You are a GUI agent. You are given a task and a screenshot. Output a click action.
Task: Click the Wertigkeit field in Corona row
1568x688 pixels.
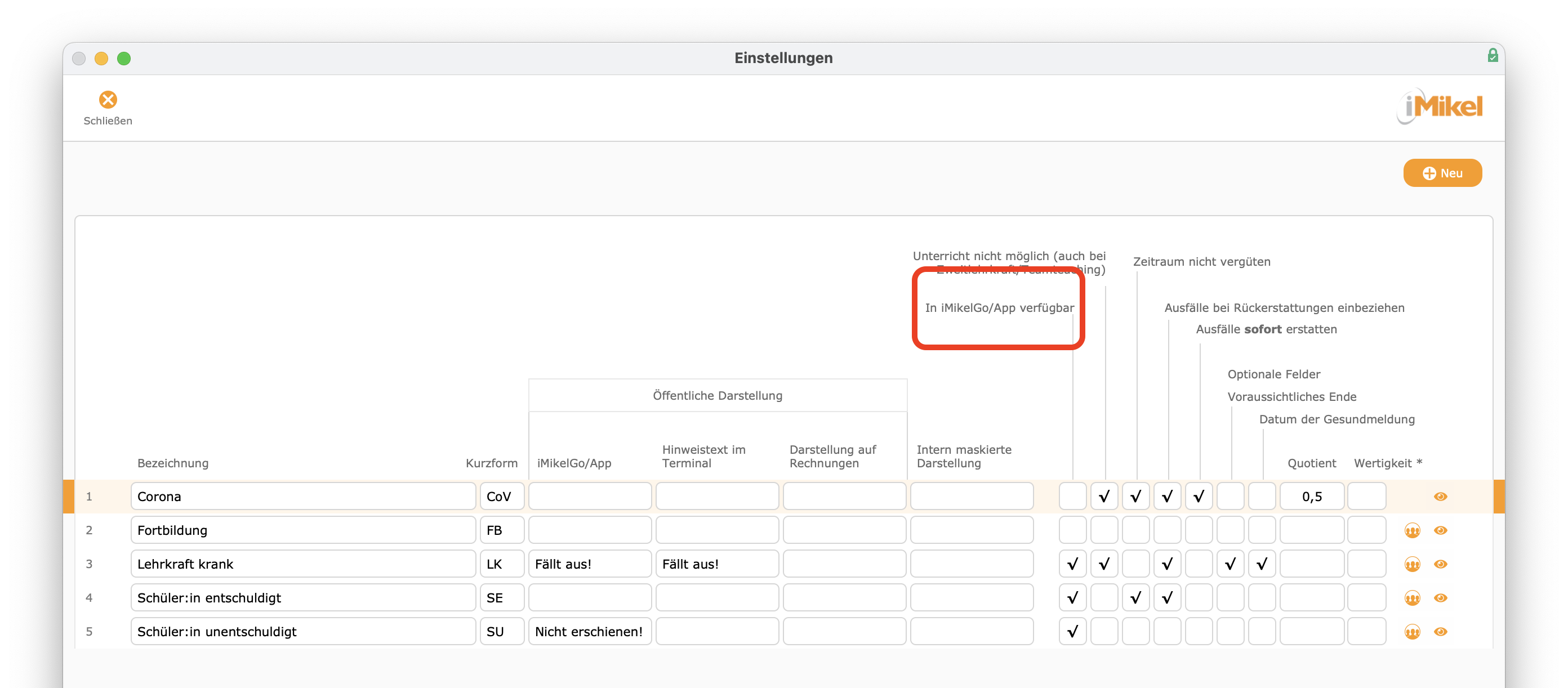point(1366,497)
